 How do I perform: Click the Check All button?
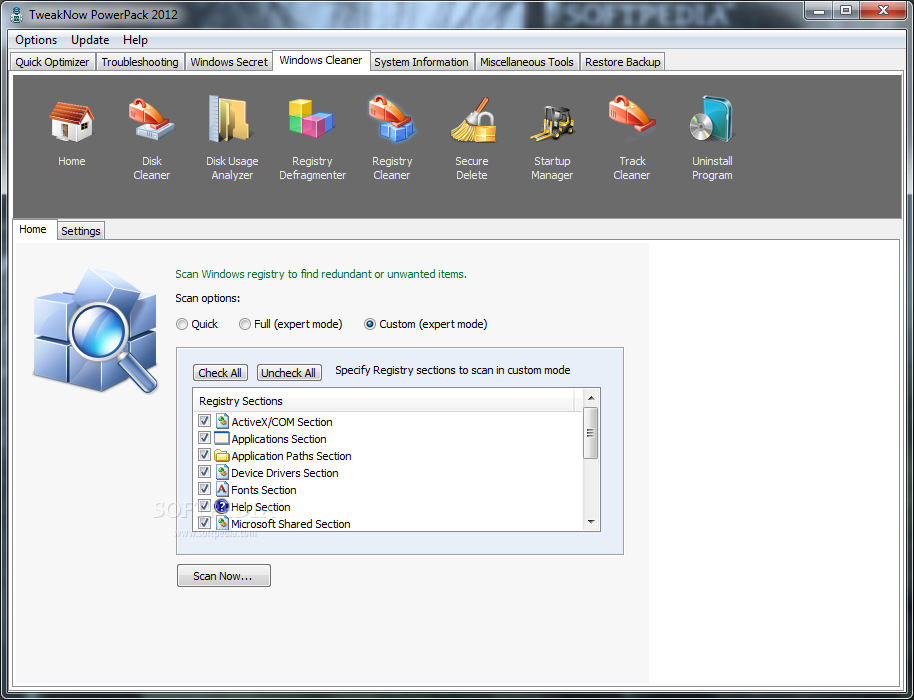tap(220, 373)
